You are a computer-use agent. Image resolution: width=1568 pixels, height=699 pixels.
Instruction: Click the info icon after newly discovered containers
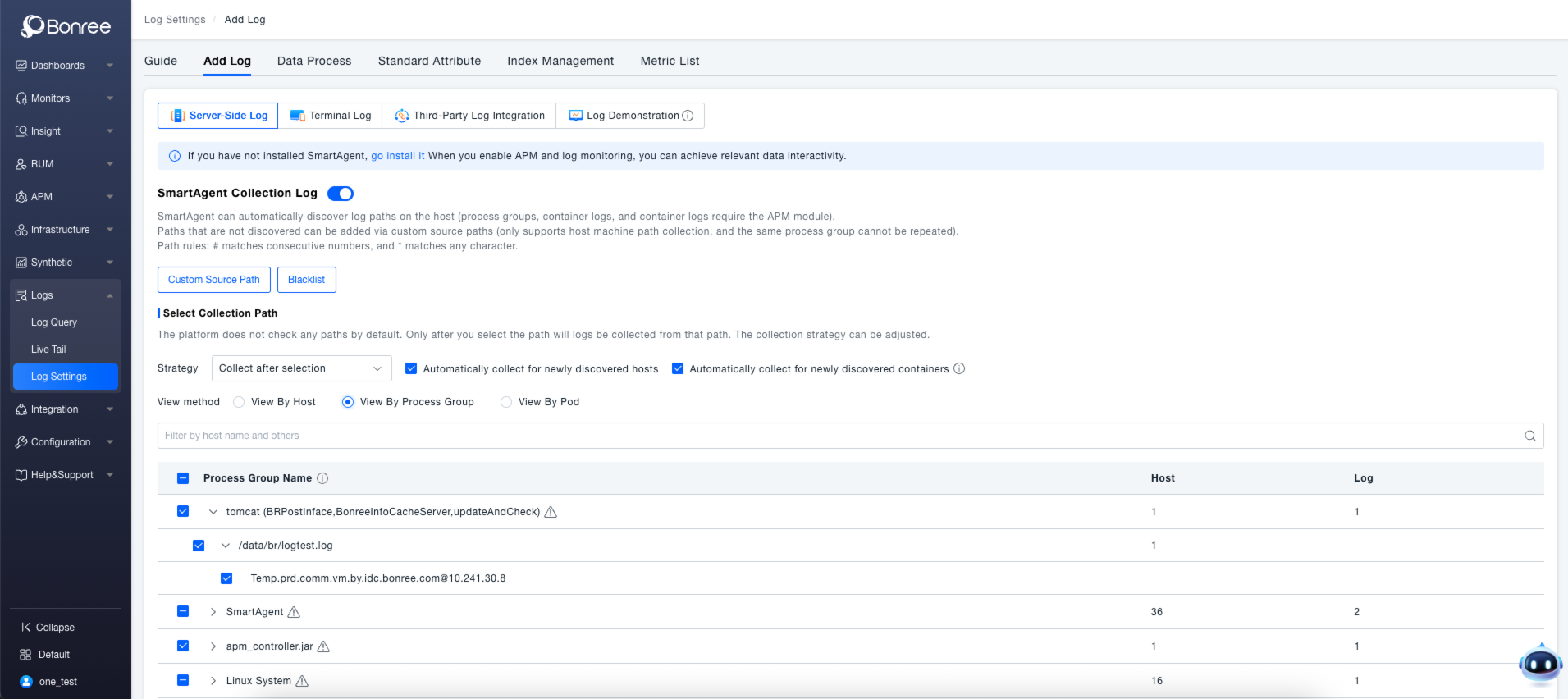(959, 369)
